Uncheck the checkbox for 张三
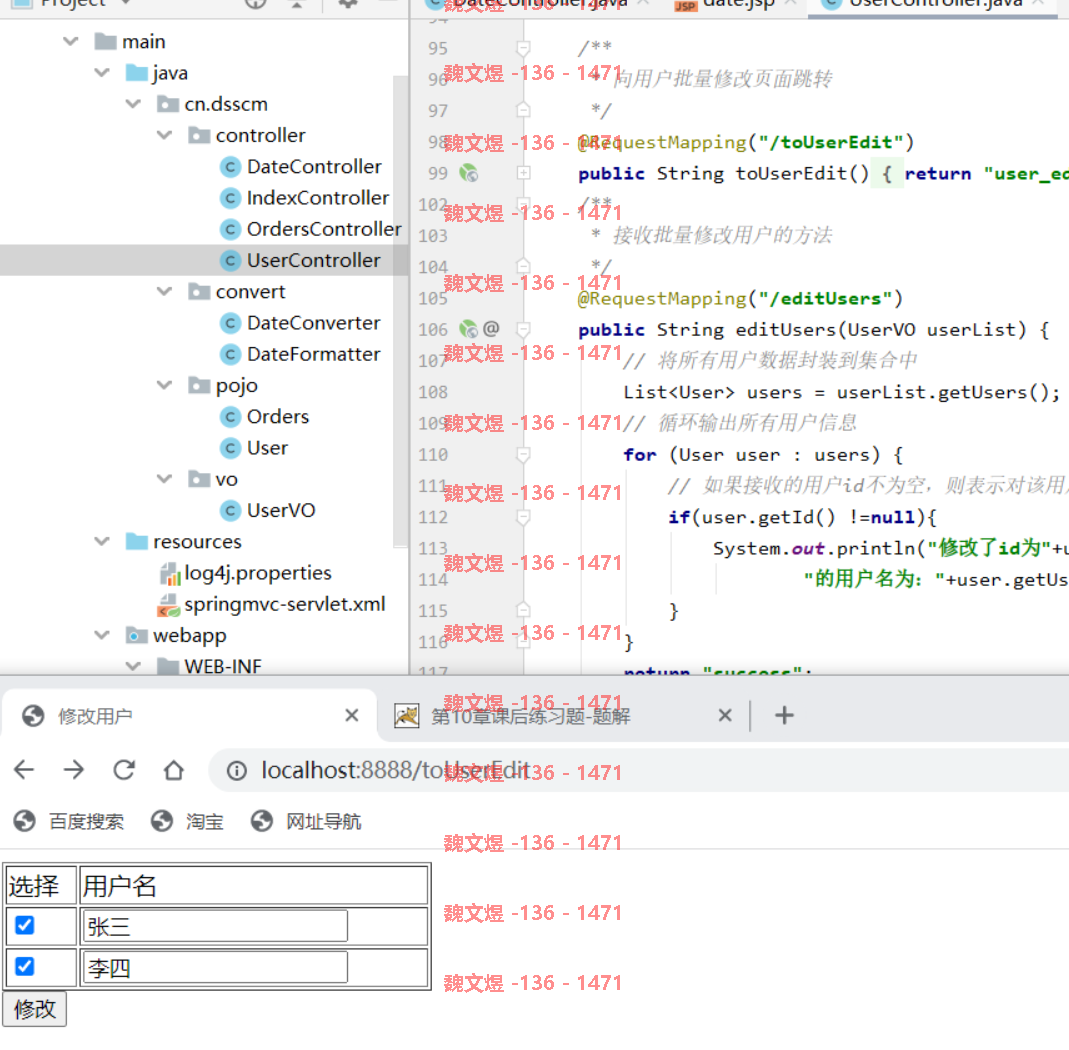This screenshot has width=1069, height=1050. pos(25,925)
